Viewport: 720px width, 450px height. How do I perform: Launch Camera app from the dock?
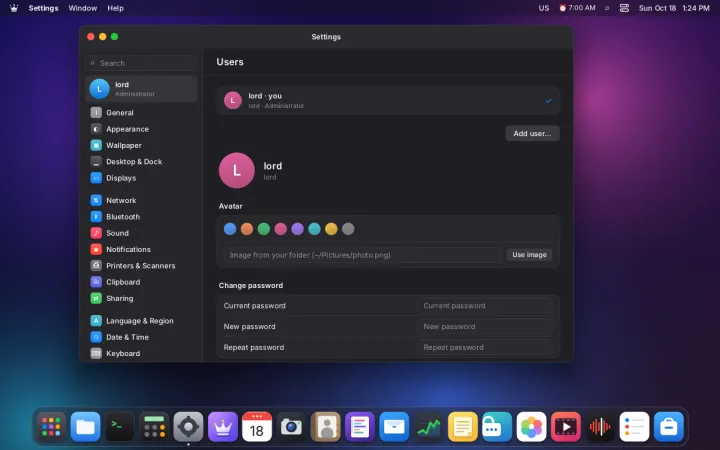pos(291,427)
